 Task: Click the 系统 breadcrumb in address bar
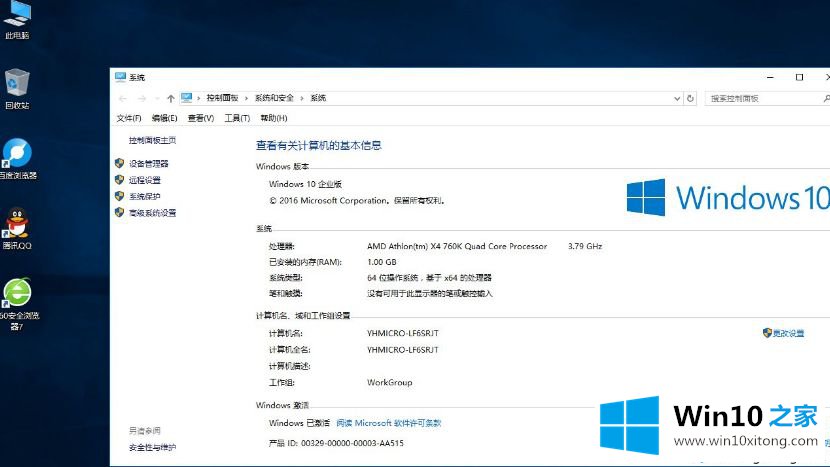318,98
